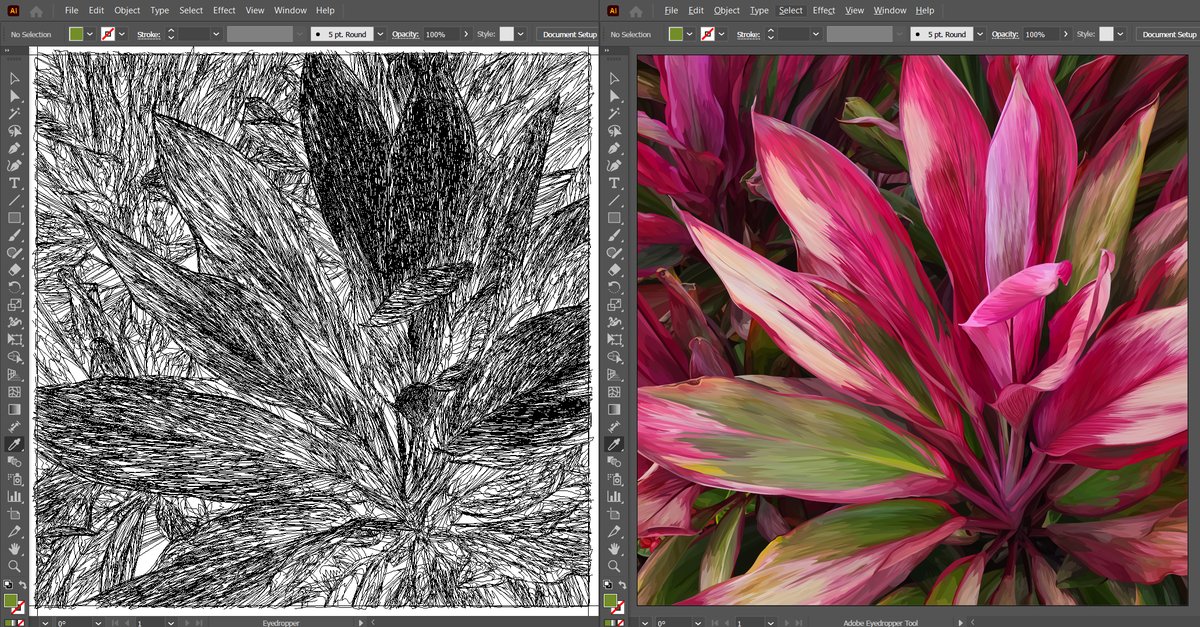The height and width of the screenshot is (627, 1200).
Task: Choose the Hand tool in the outline-view window
Action: (x=14, y=548)
